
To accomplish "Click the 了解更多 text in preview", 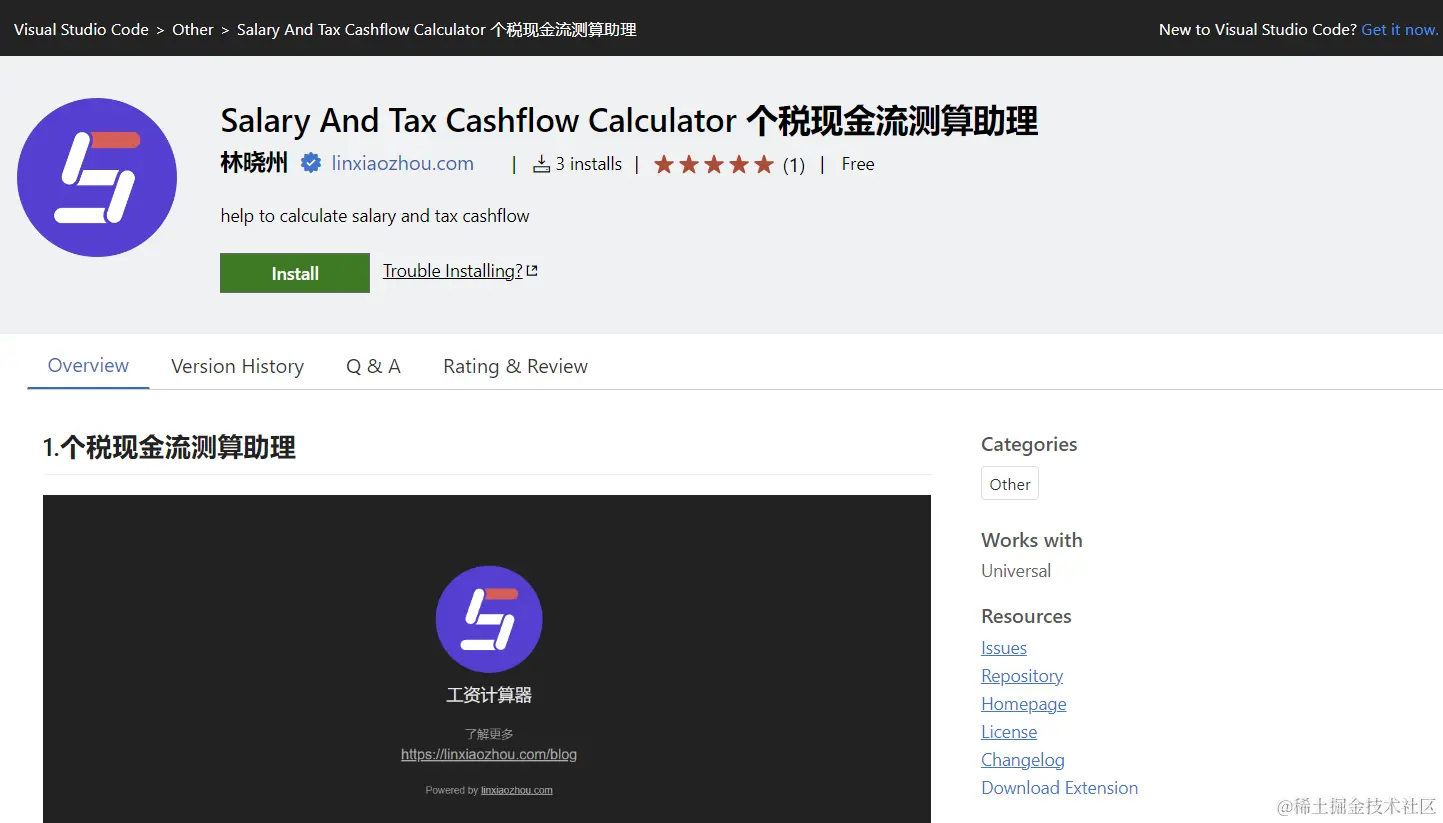I will (489, 734).
